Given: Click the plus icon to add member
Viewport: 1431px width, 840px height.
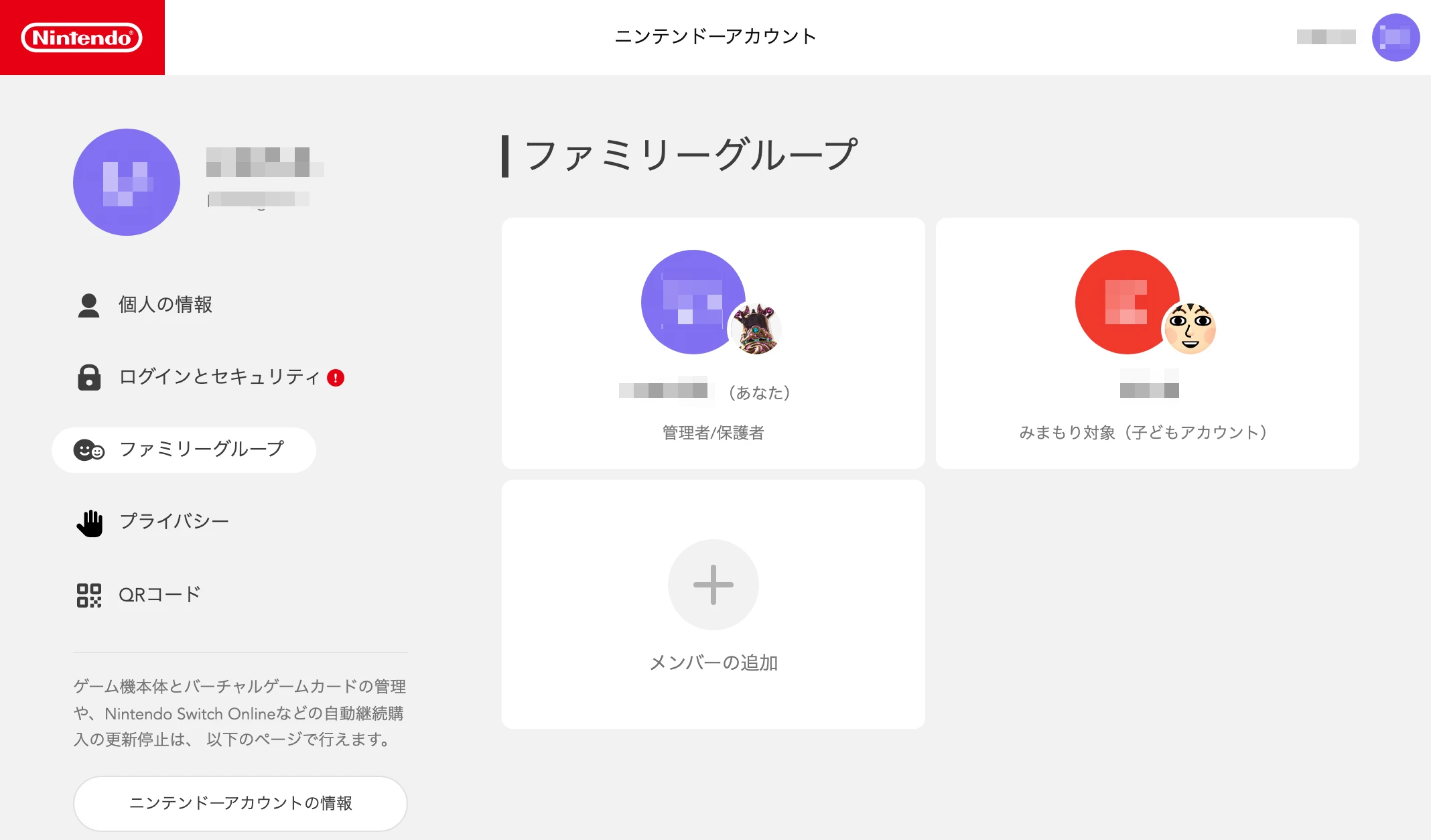Looking at the screenshot, I should [x=713, y=585].
